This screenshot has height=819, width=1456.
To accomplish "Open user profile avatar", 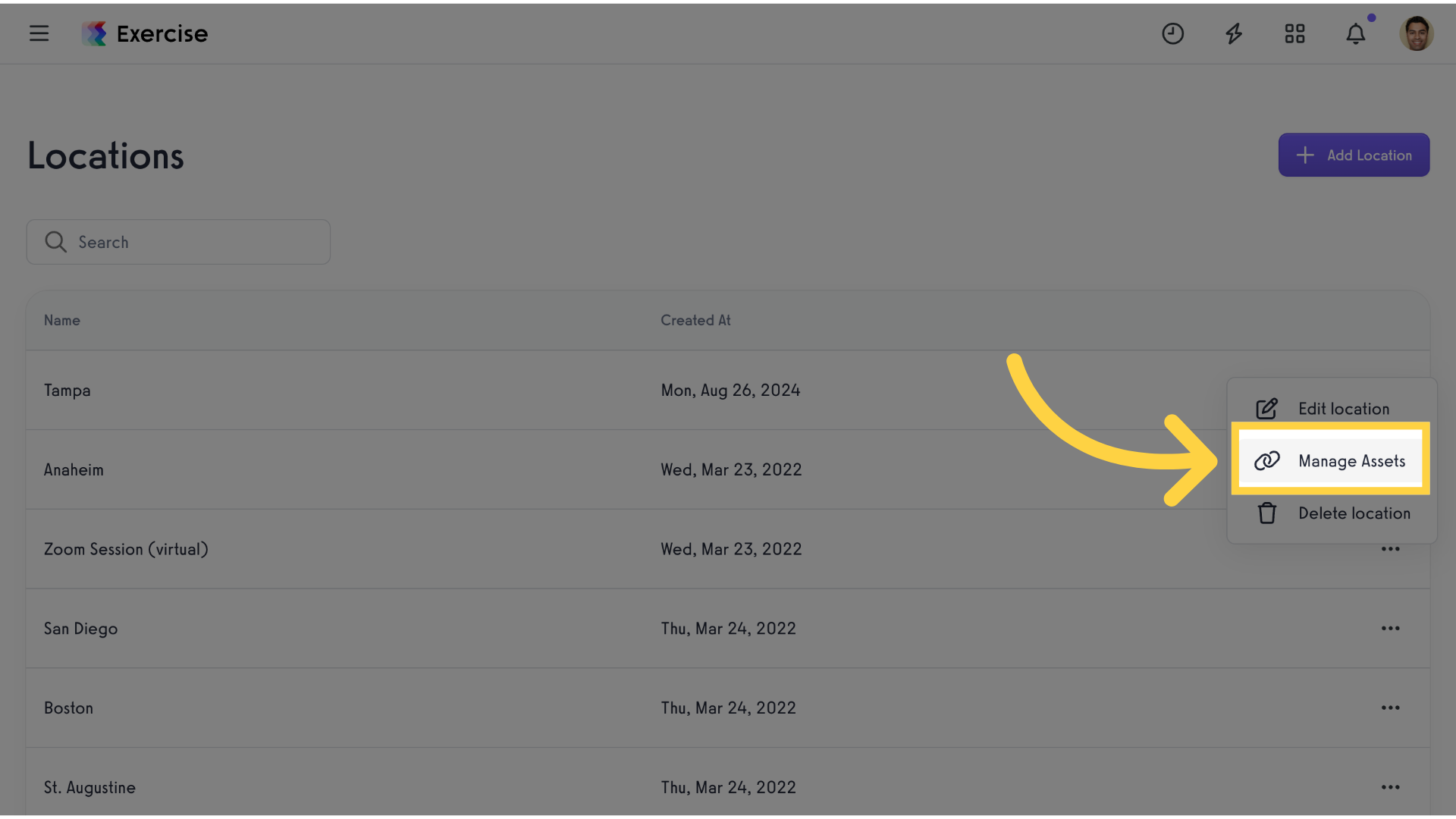I will click(x=1417, y=33).
